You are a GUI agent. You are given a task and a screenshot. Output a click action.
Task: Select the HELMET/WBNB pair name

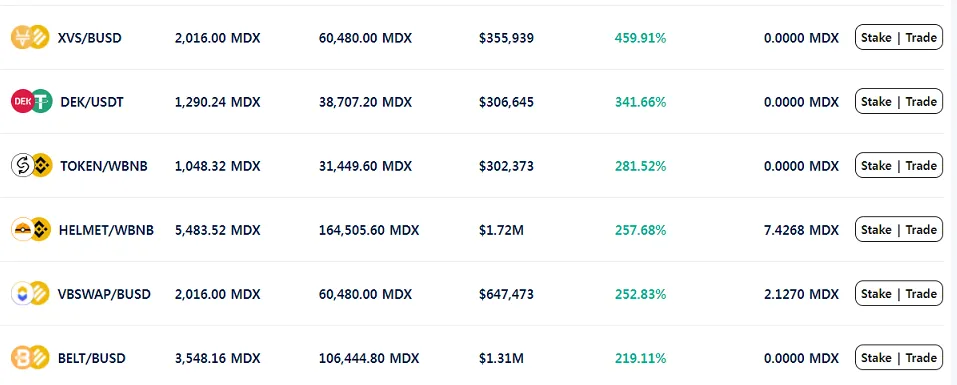point(106,230)
